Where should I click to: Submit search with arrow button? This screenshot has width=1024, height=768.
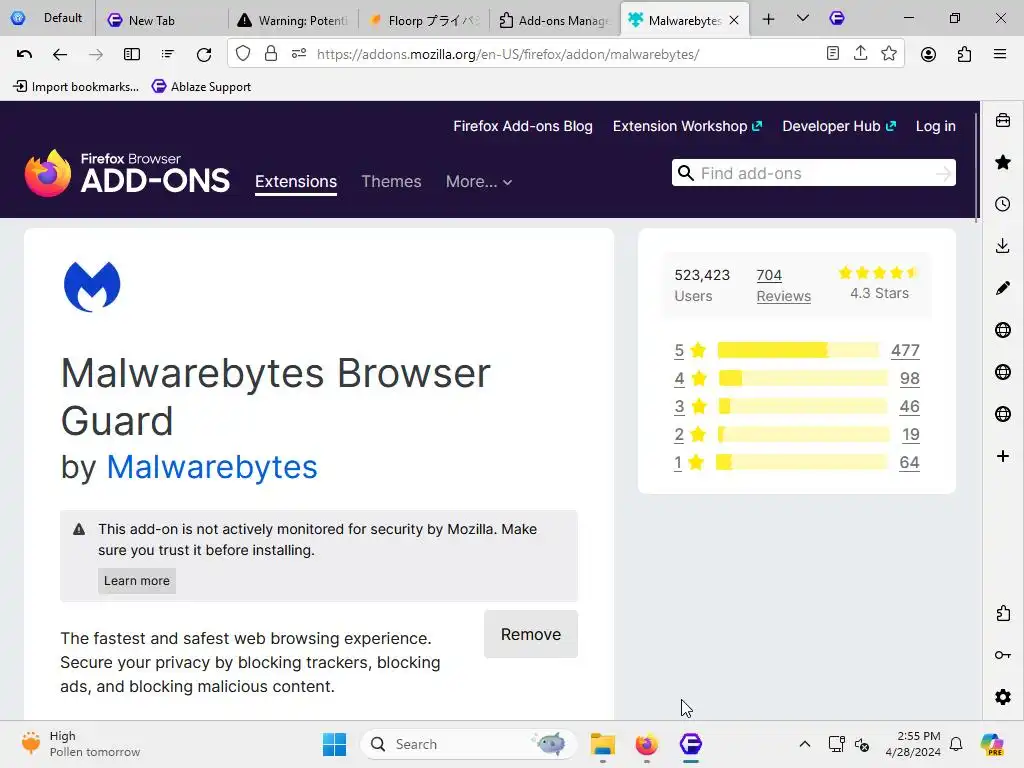click(943, 173)
